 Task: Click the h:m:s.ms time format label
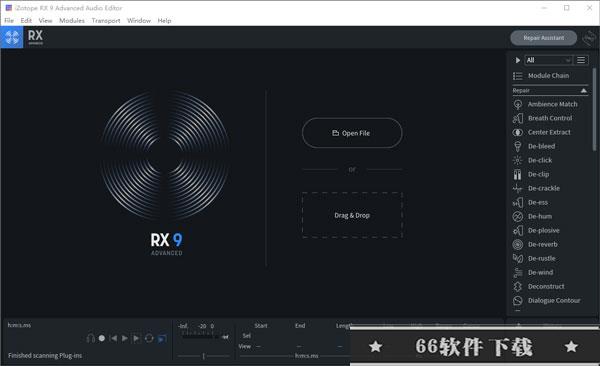point(19,325)
